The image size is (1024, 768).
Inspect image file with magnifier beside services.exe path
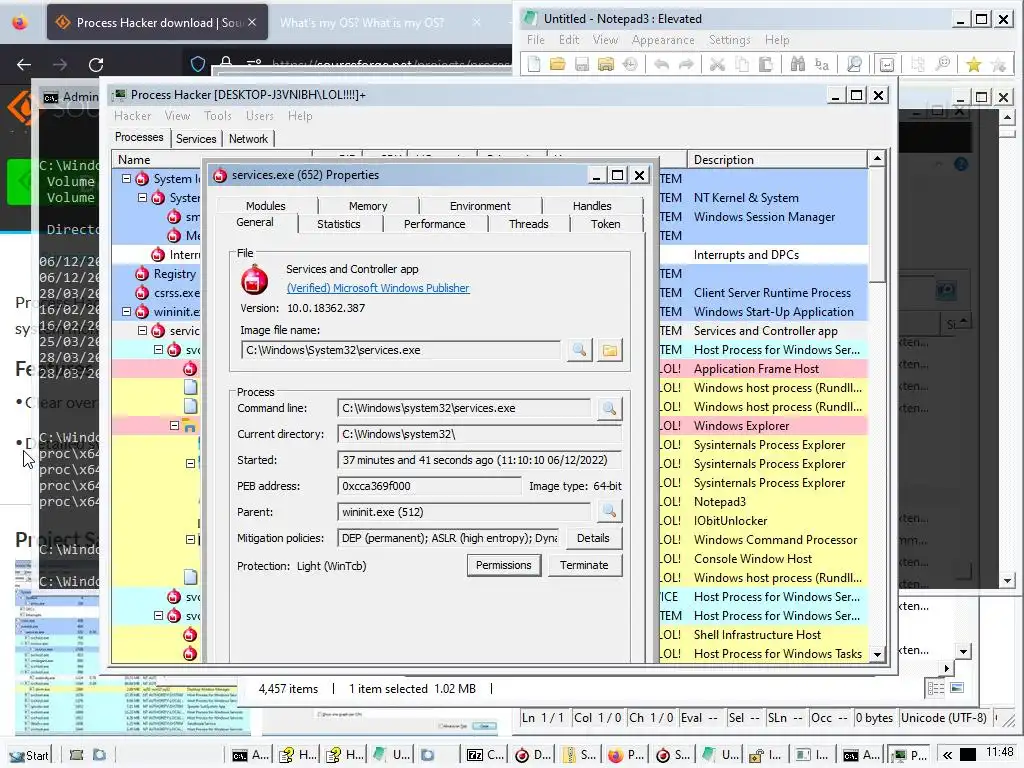coord(579,350)
